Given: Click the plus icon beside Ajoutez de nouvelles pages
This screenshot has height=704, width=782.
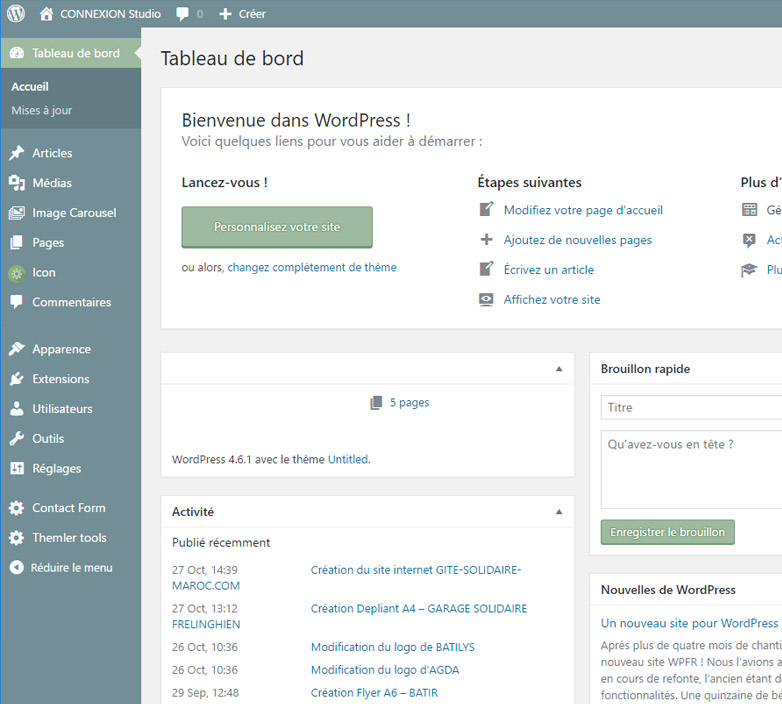Looking at the screenshot, I should [x=486, y=240].
